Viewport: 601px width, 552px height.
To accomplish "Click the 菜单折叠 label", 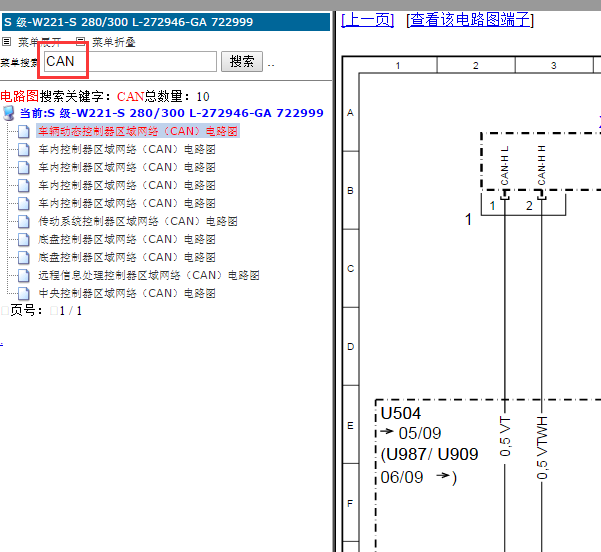I will pos(114,42).
